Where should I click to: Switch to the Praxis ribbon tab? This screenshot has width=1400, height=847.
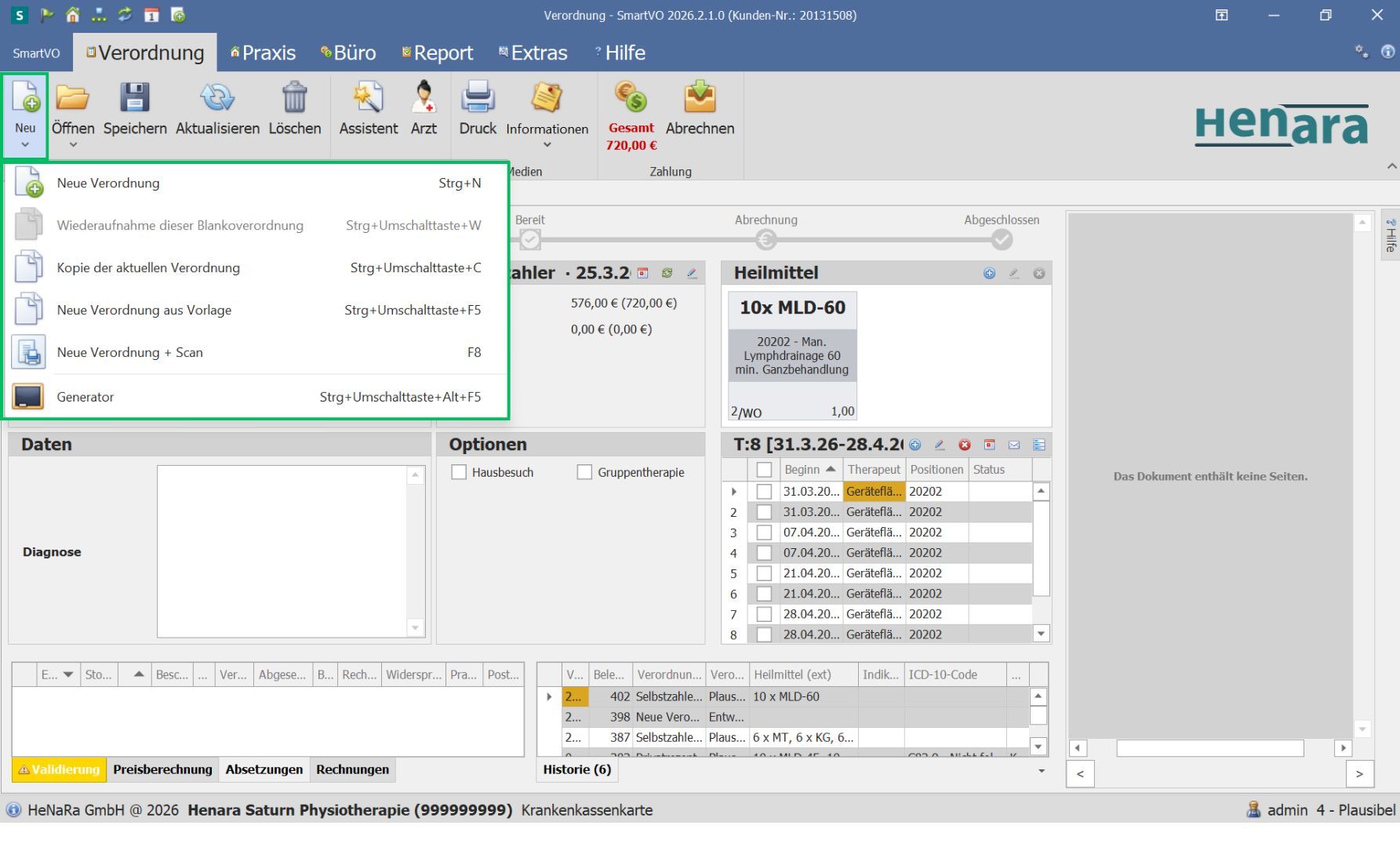(263, 53)
